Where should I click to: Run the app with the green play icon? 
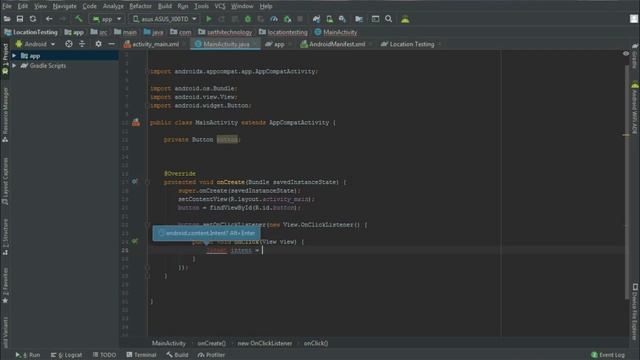209,19
